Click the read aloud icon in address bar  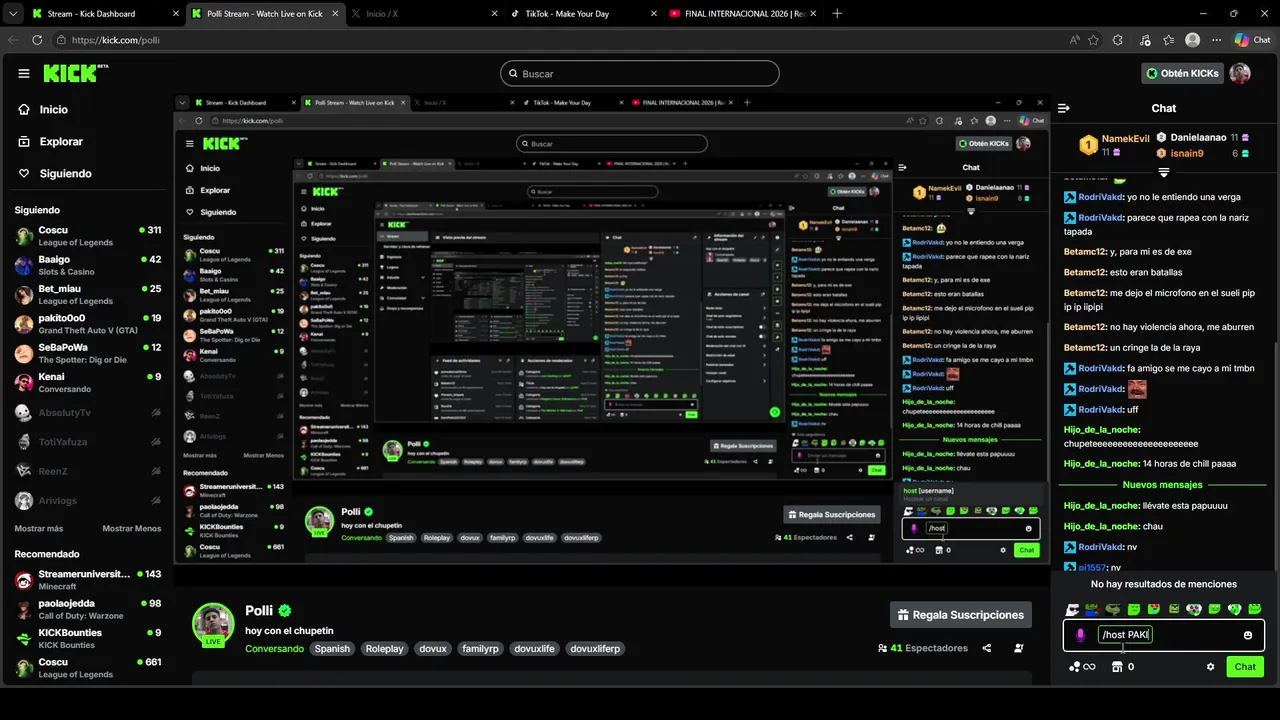1074,40
